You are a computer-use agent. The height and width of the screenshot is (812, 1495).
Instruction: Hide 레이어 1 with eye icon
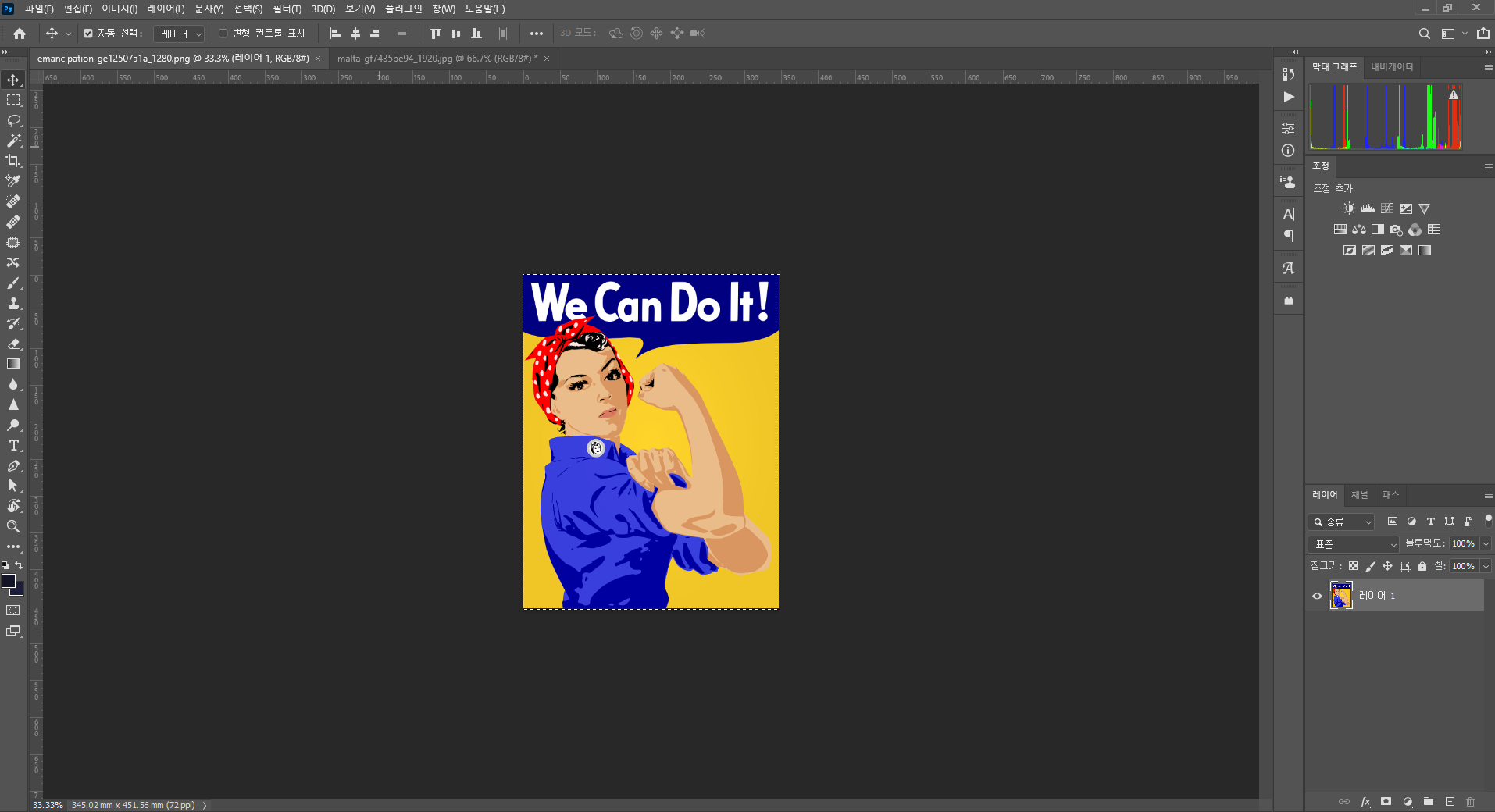pos(1317,596)
